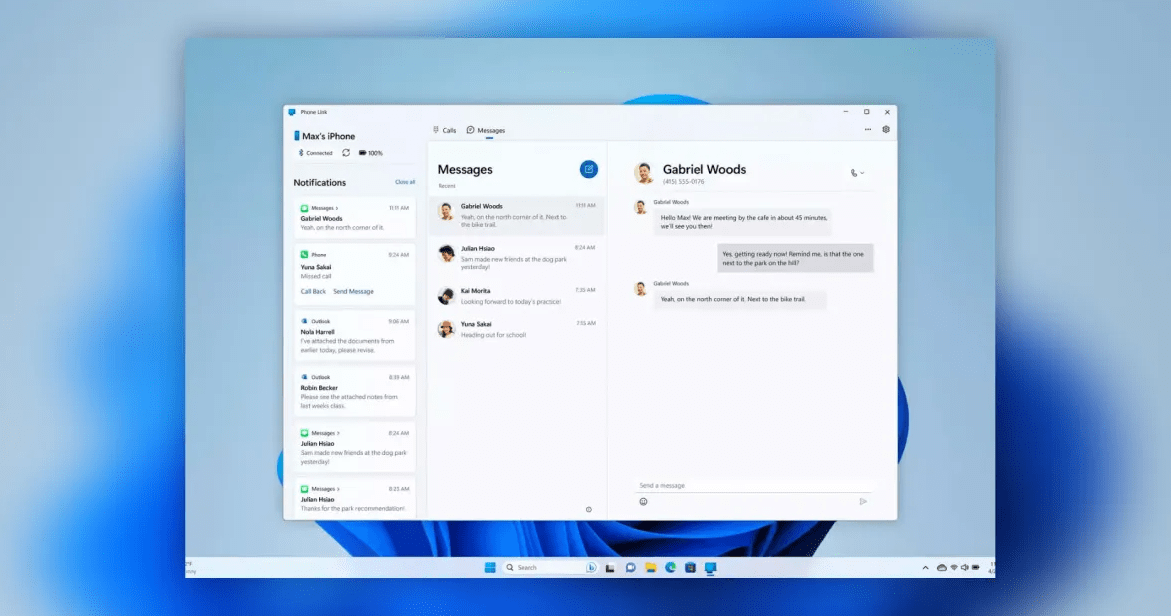This screenshot has height=616, width=1171.
Task: Click the volume icon in the system tray
Action: tap(964, 567)
